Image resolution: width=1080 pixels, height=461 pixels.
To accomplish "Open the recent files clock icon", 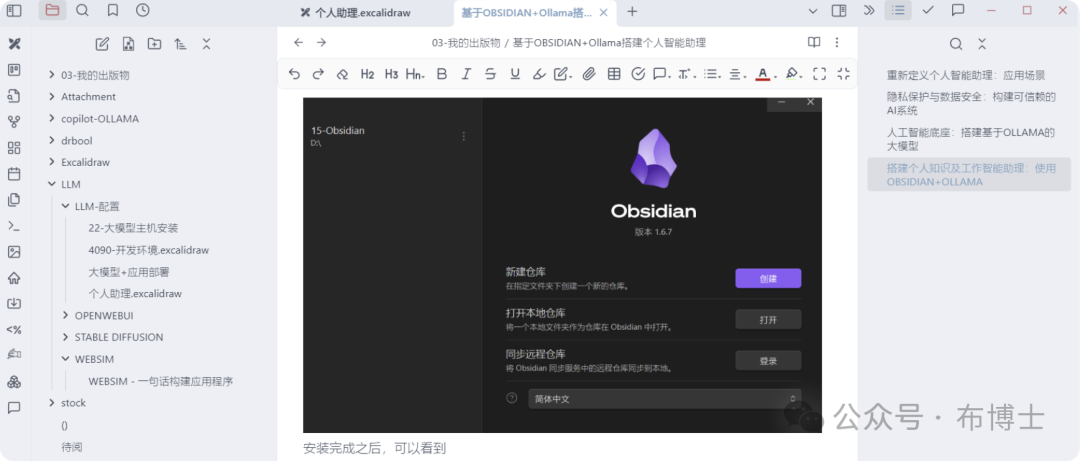I will click(x=143, y=10).
